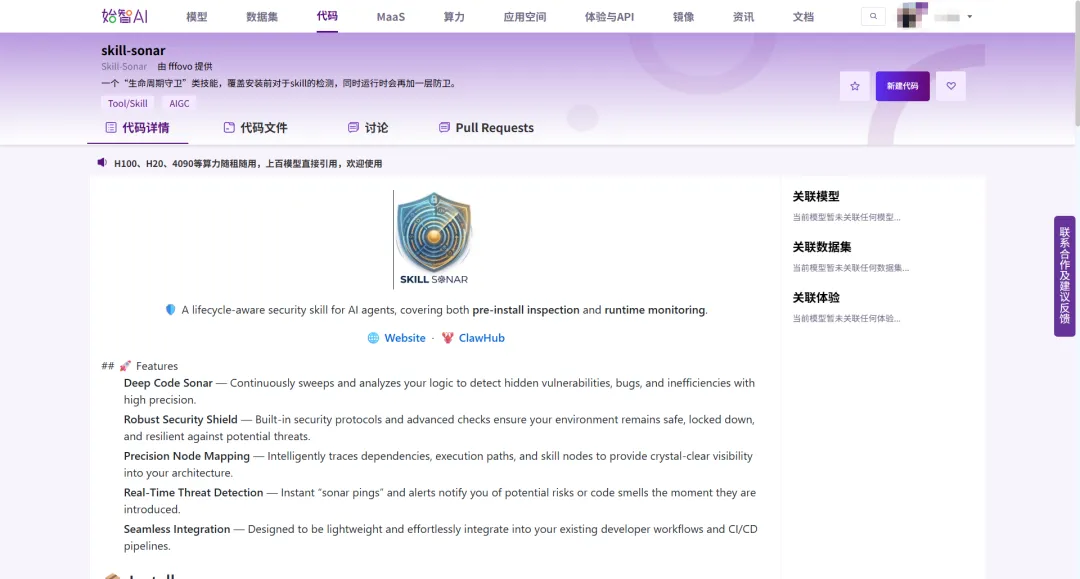The image size is (1080, 579).
Task: Open the 模型 navigation menu
Action: point(196,17)
